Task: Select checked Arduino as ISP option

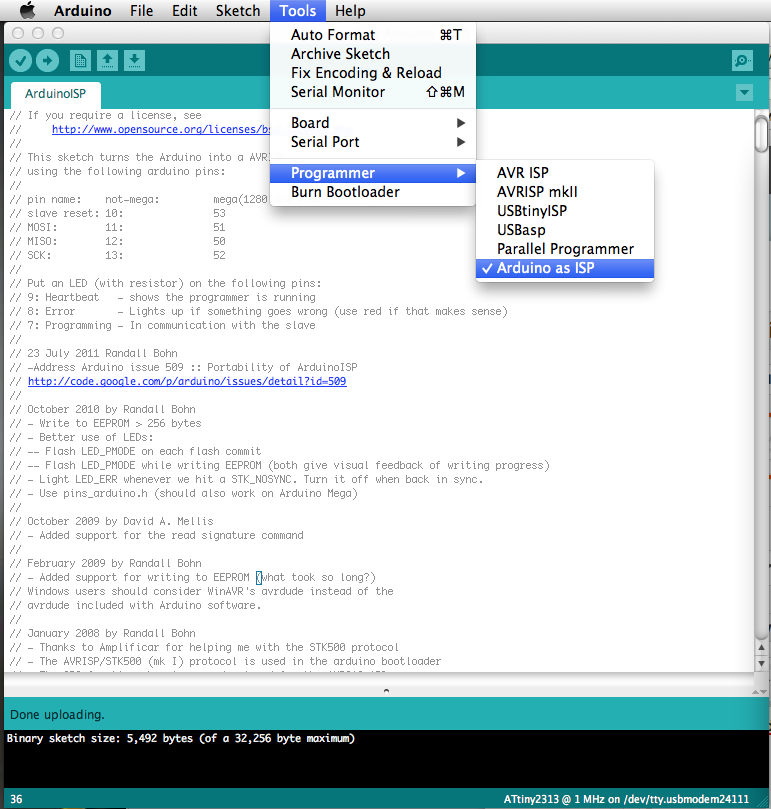Action: click(x=565, y=268)
